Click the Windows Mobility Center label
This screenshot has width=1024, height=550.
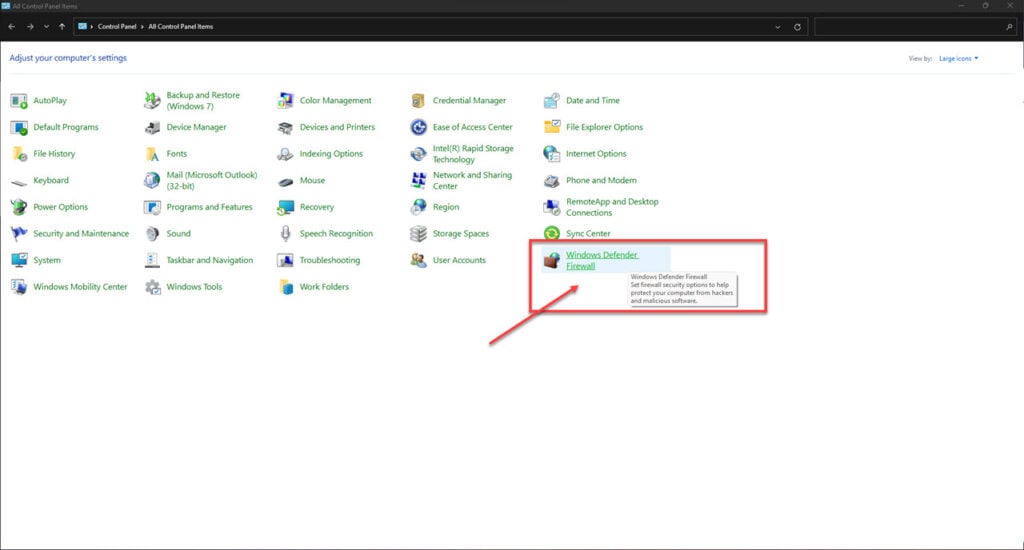pyautogui.click(x=80, y=287)
